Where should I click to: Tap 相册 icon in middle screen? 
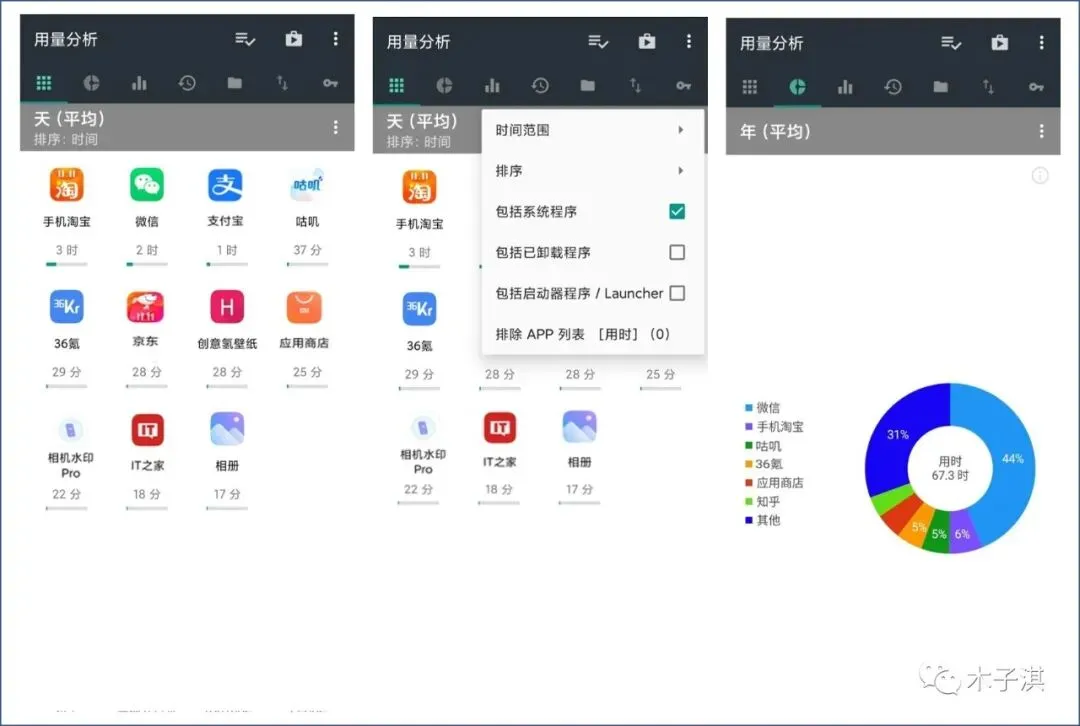pyautogui.click(x=580, y=426)
